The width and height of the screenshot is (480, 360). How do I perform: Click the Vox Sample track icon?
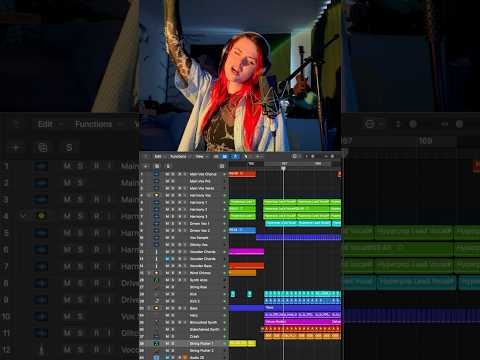coord(156,237)
